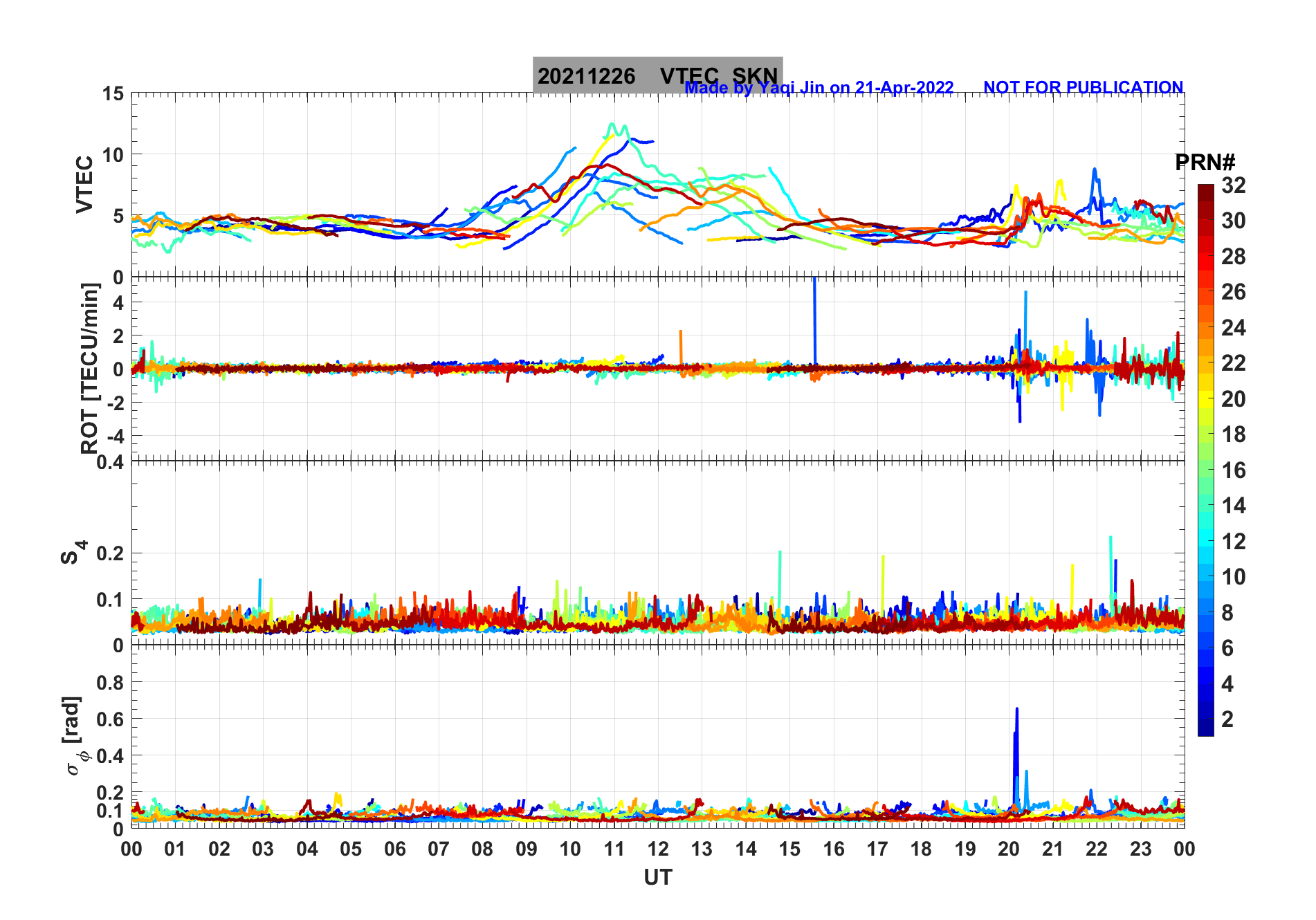Image resolution: width=1316 pixels, height=920 pixels.
Task: Click the blue ROT spike between 15 and 16 UT
Action: click(815, 322)
